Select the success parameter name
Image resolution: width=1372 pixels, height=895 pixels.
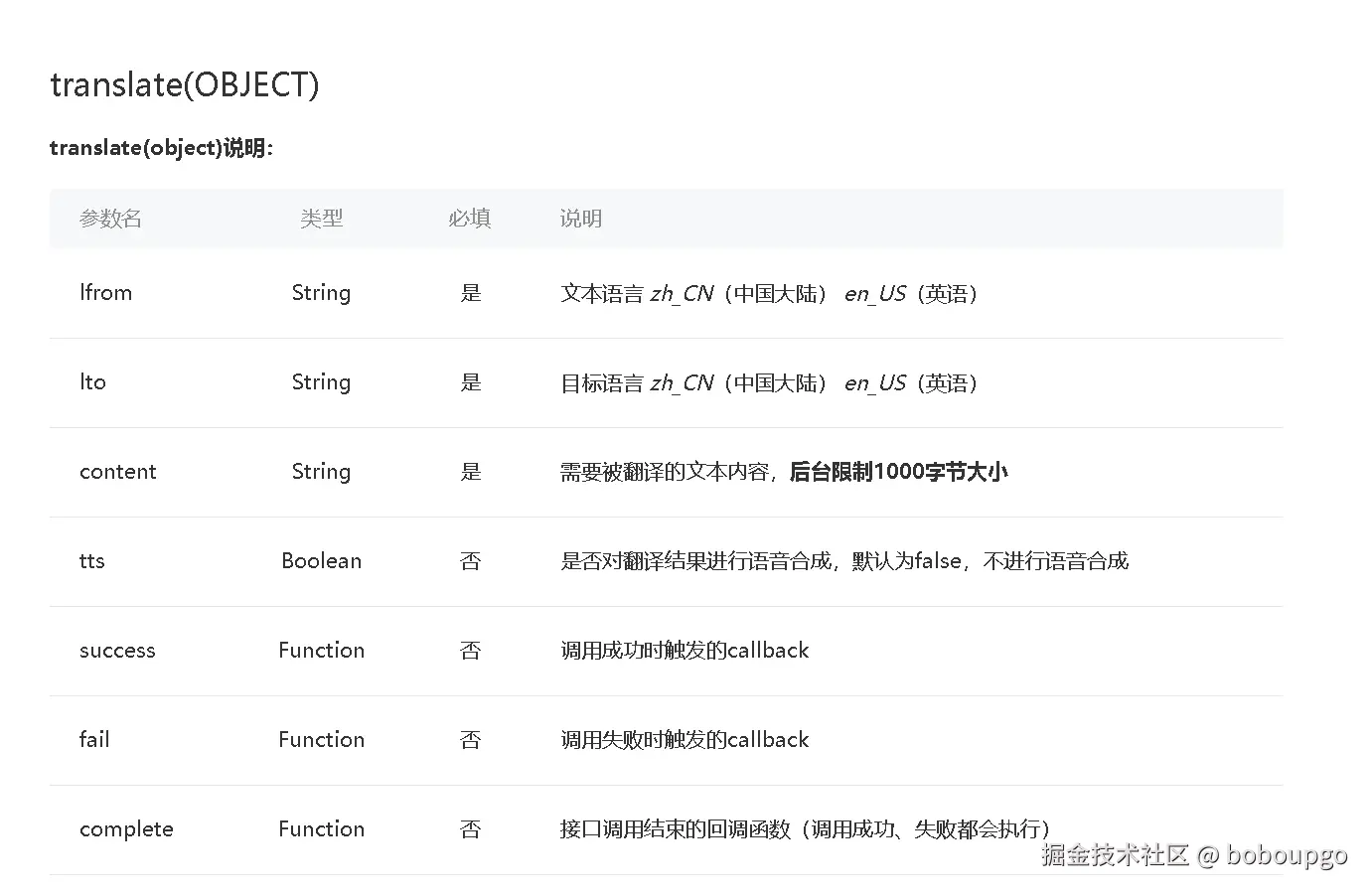[117, 651]
